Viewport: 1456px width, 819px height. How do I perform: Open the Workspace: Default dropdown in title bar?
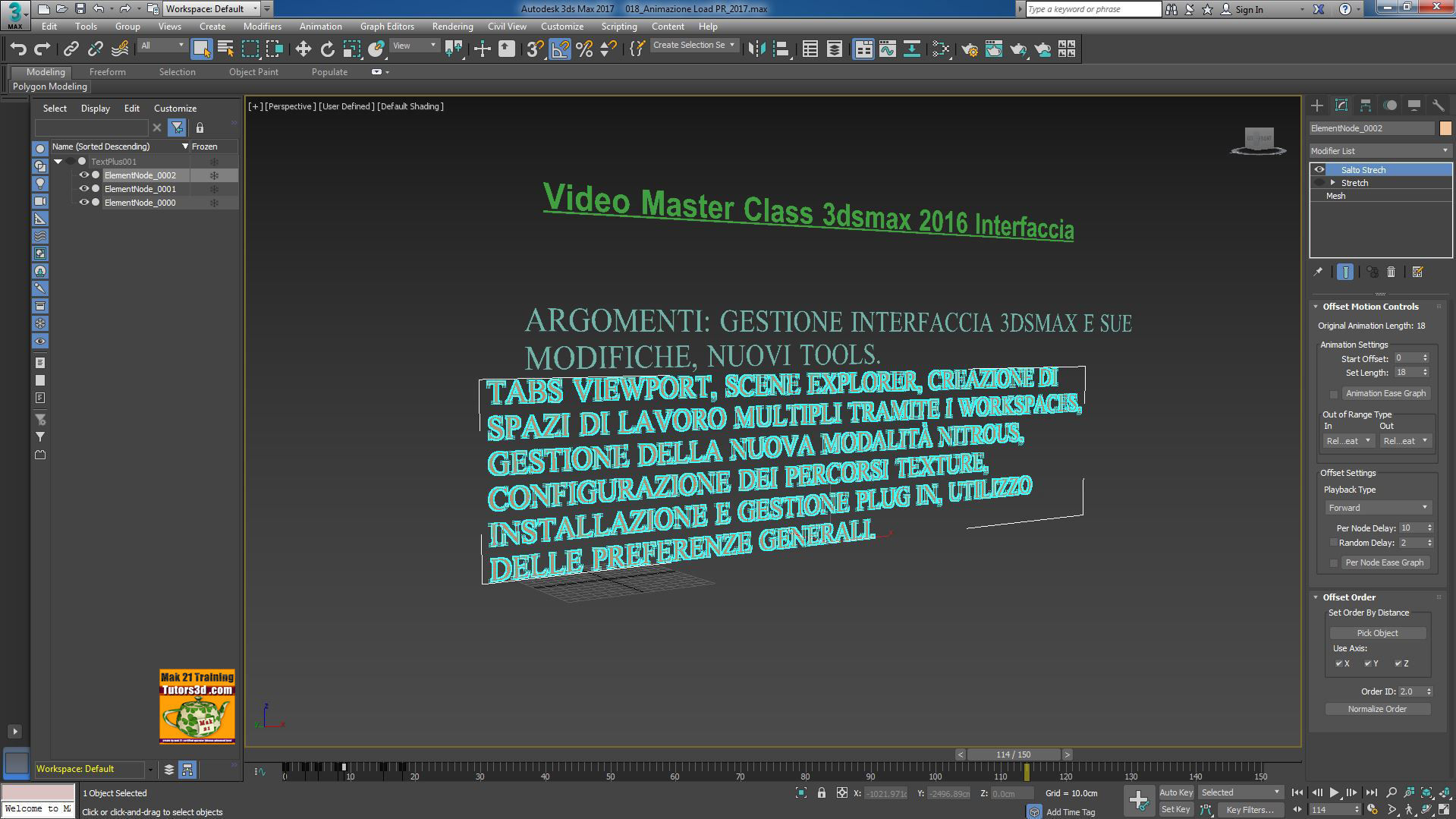click(x=212, y=9)
